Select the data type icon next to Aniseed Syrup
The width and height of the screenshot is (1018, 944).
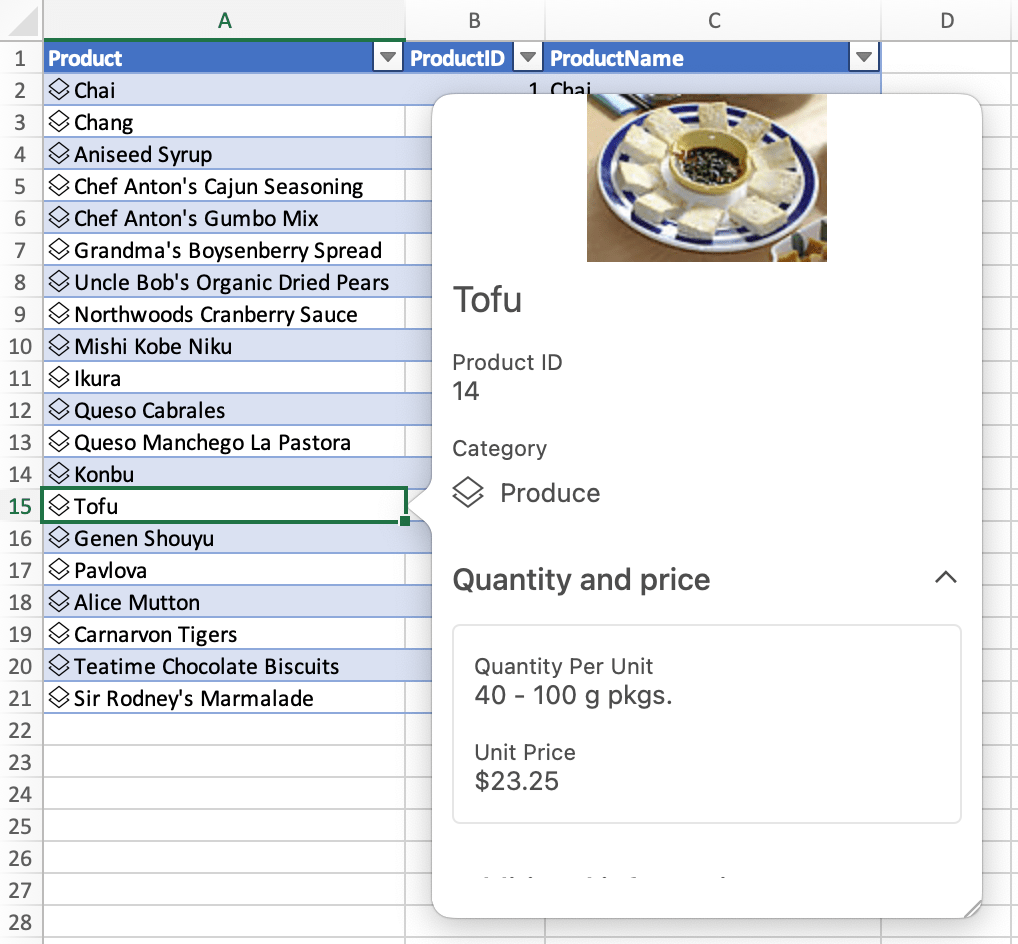(x=59, y=154)
